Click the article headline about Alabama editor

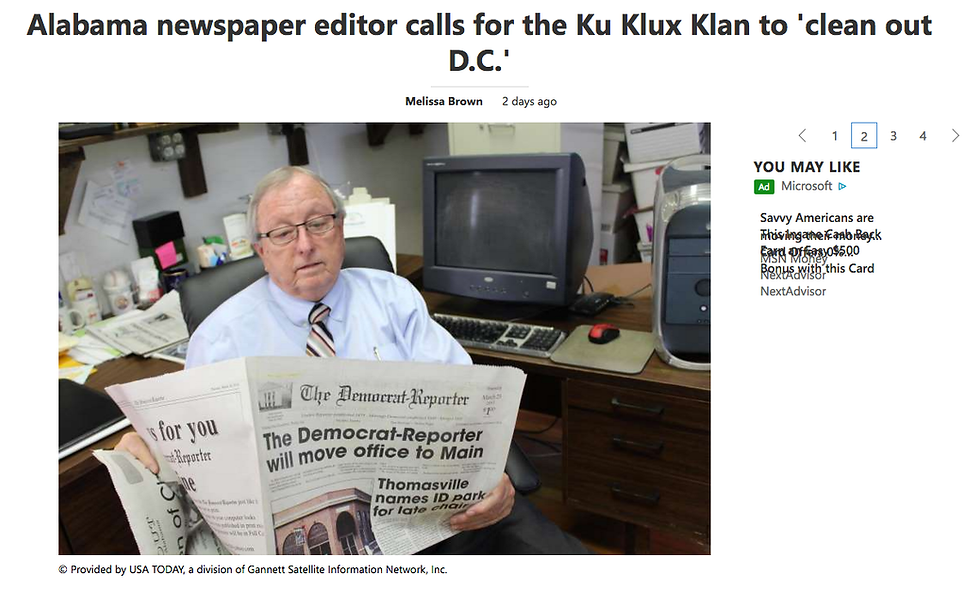[479, 42]
